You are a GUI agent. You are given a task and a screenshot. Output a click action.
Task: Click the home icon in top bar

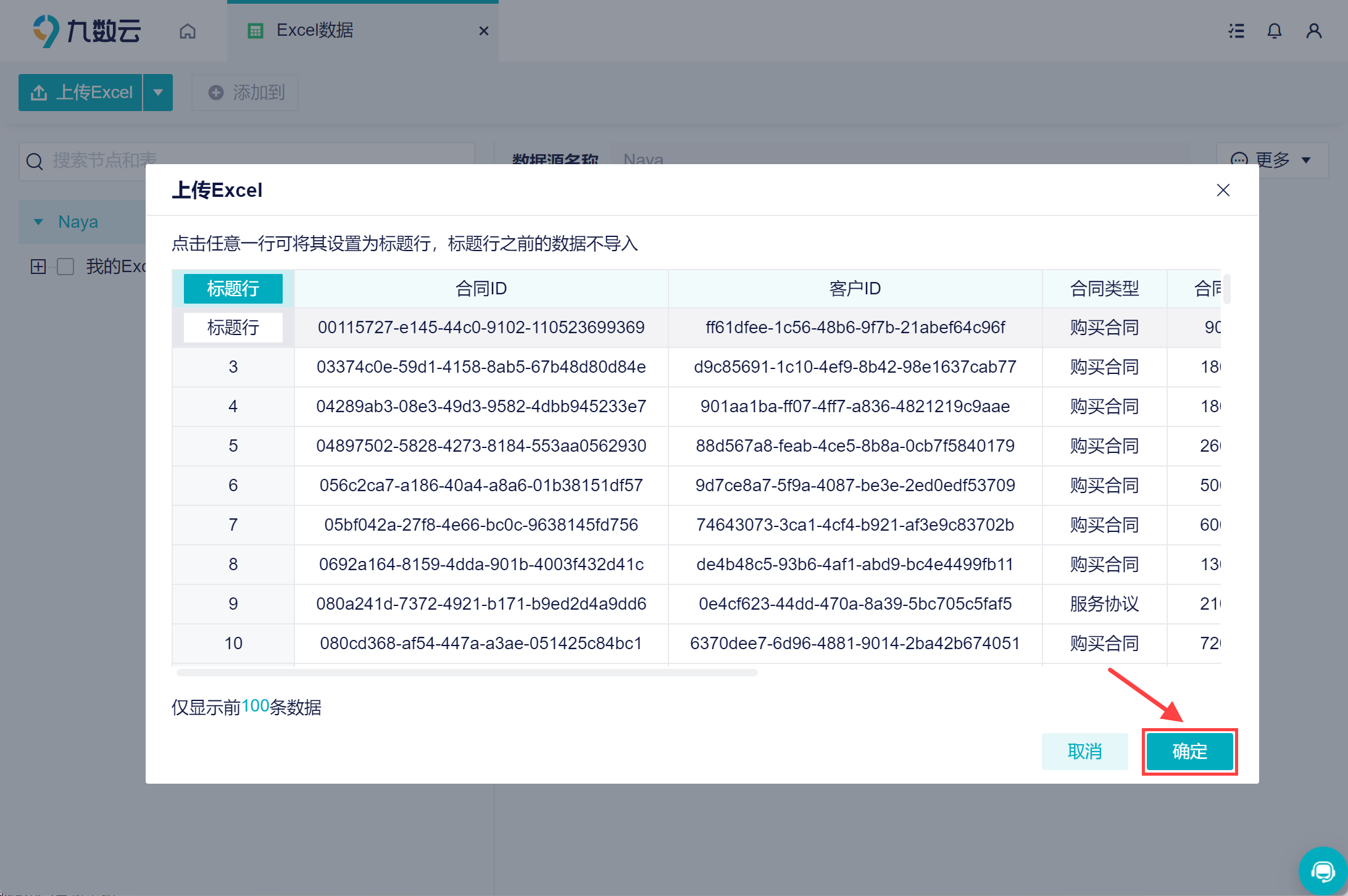188,31
